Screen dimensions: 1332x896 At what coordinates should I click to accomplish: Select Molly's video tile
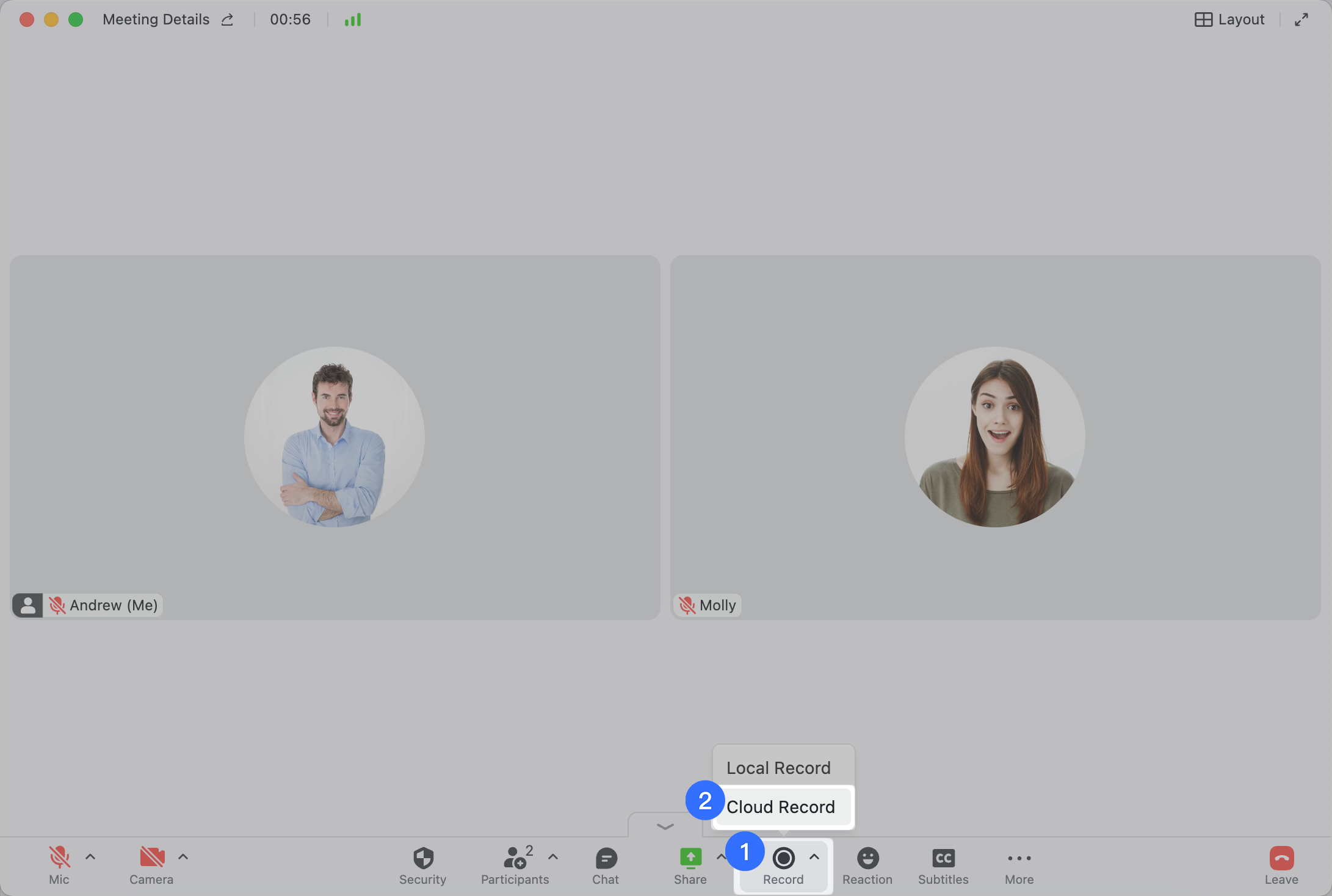pos(996,437)
